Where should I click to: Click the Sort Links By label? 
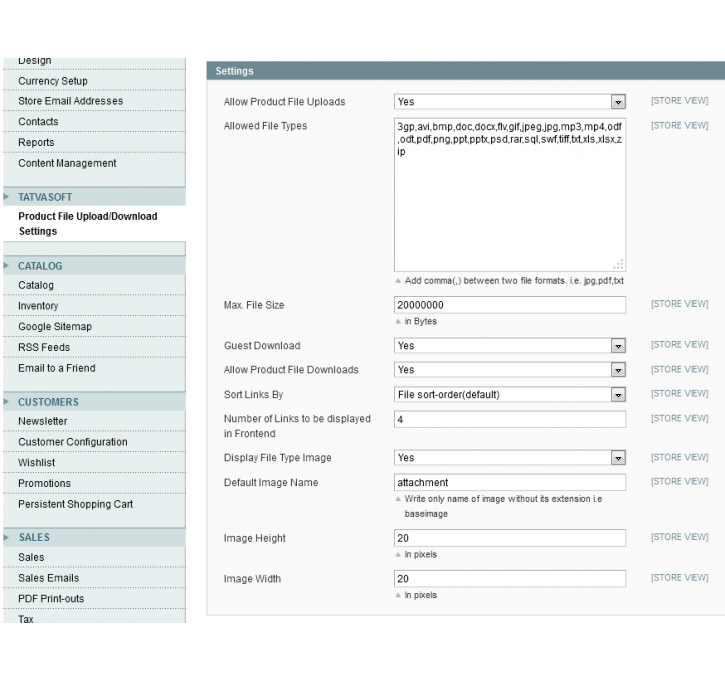click(253, 395)
